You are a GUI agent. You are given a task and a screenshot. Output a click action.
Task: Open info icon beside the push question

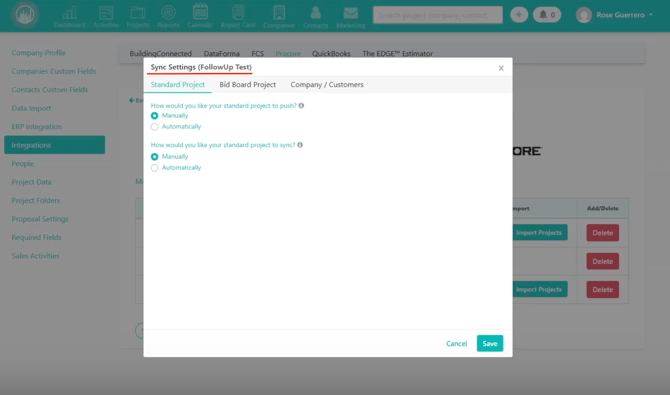(301, 106)
